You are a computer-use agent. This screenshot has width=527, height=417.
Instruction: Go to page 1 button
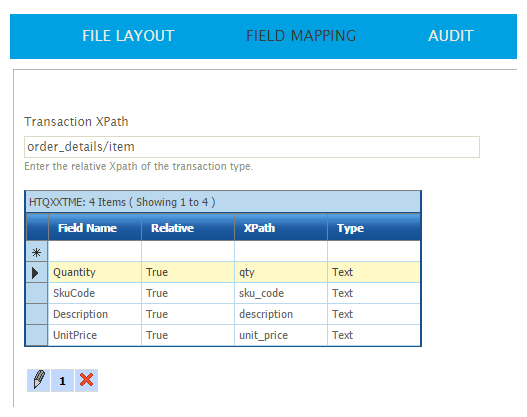(63, 380)
